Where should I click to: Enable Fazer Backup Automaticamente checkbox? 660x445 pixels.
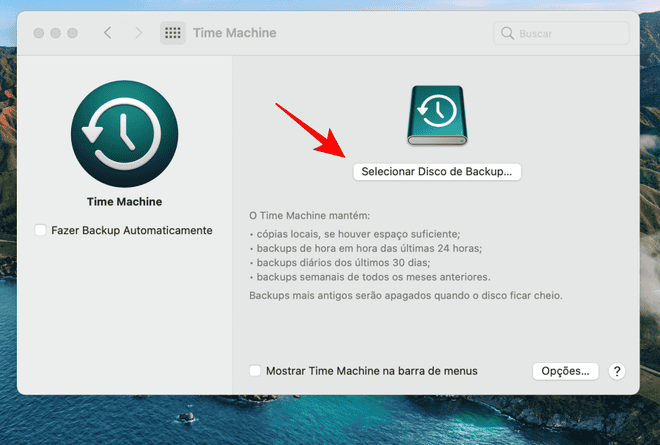click(x=40, y=230)
